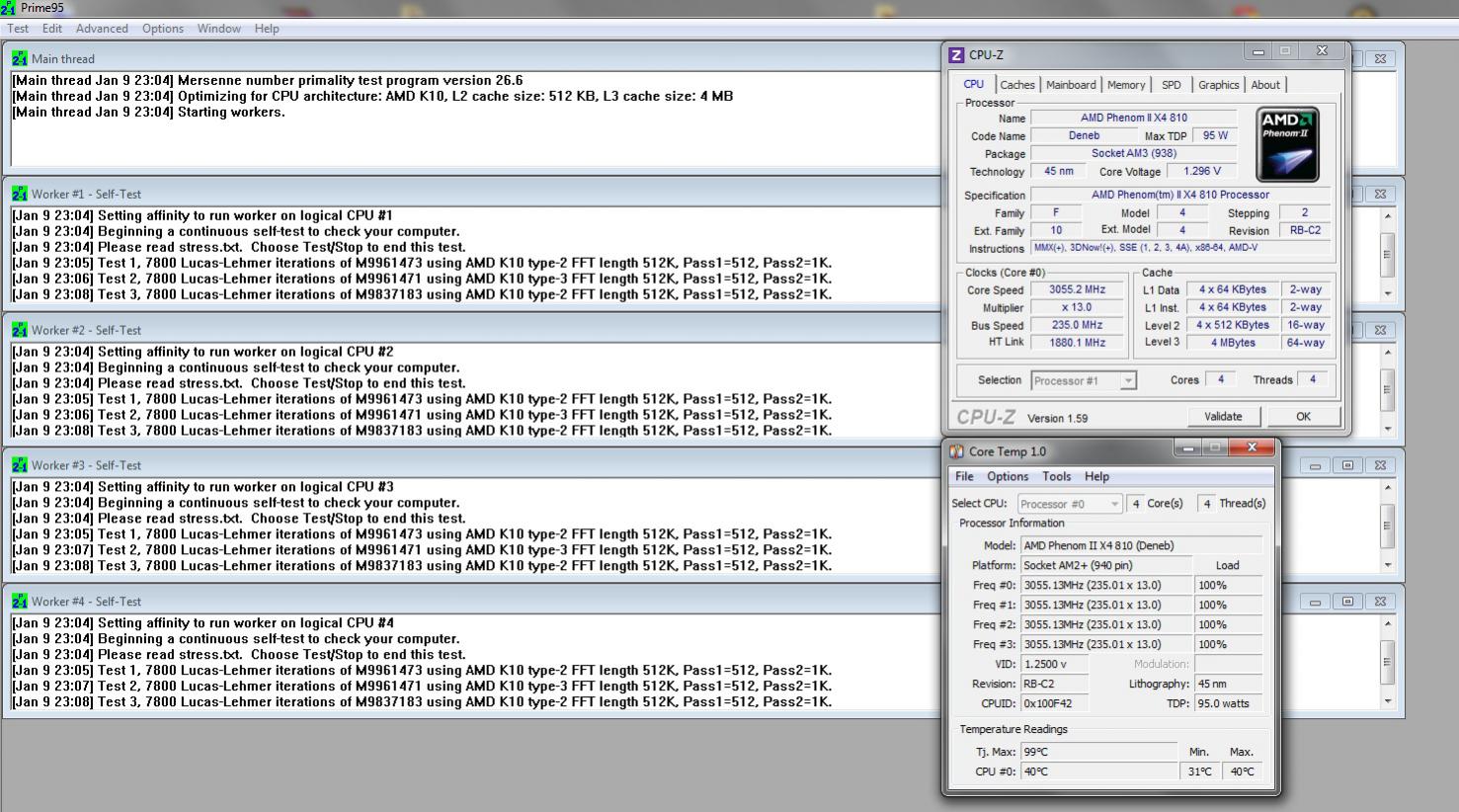This screenshot has height=812, width=1459.
Task: Open the Core Temp File menu
Action: coord(964,476)
